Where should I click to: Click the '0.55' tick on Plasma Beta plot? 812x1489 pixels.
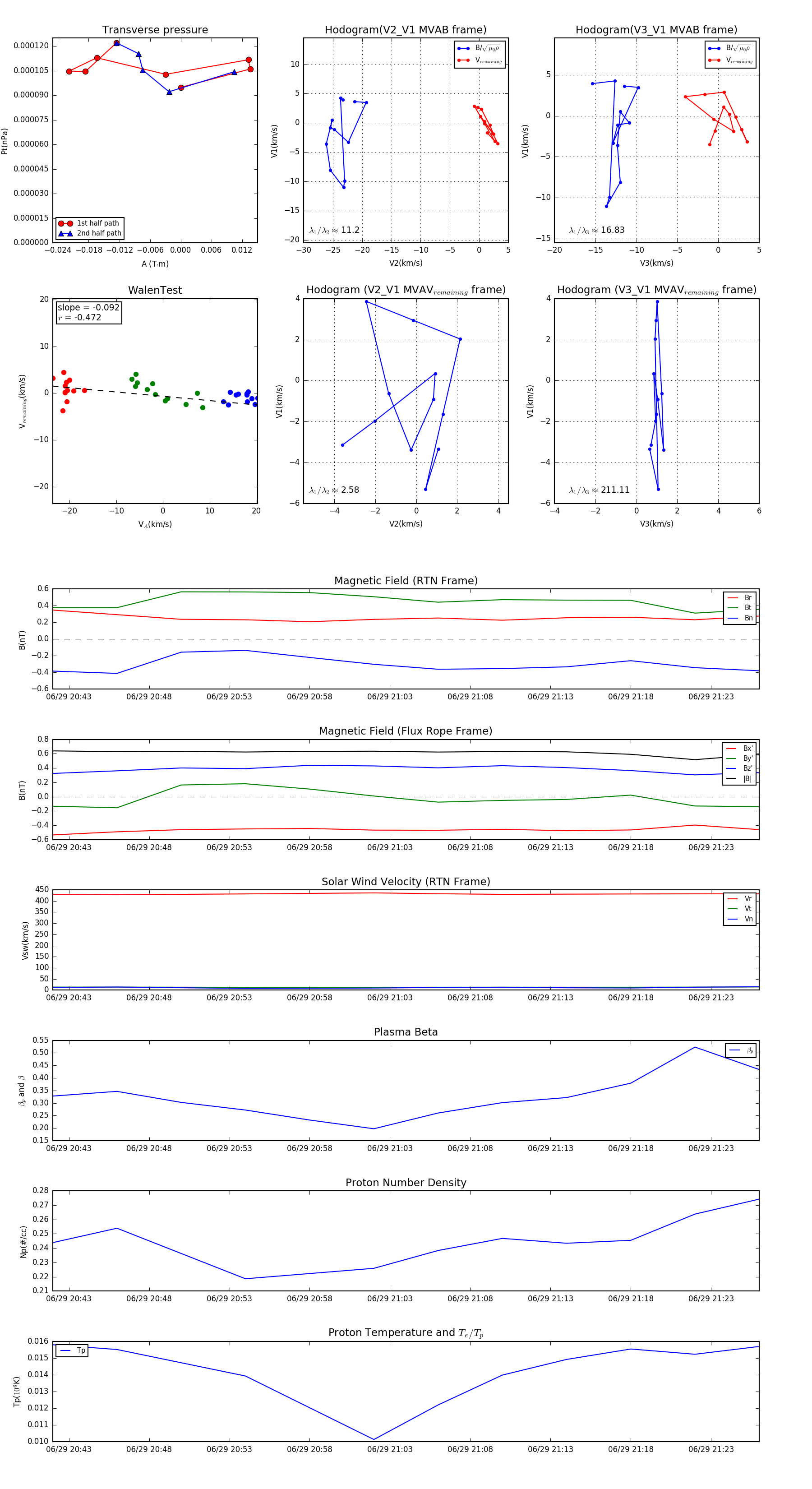click(x=41, y=1040)
